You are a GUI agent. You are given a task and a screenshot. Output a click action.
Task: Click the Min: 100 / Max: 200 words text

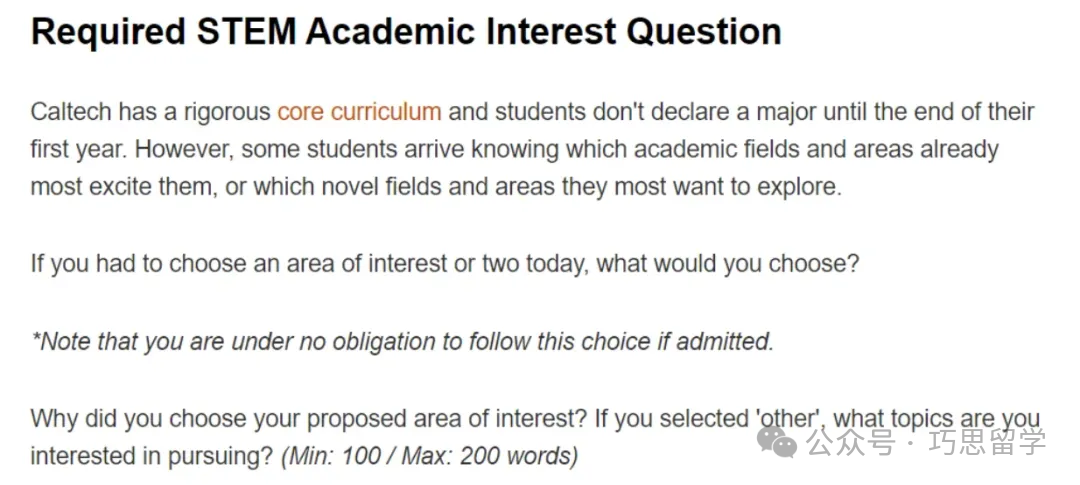point(430,456)
